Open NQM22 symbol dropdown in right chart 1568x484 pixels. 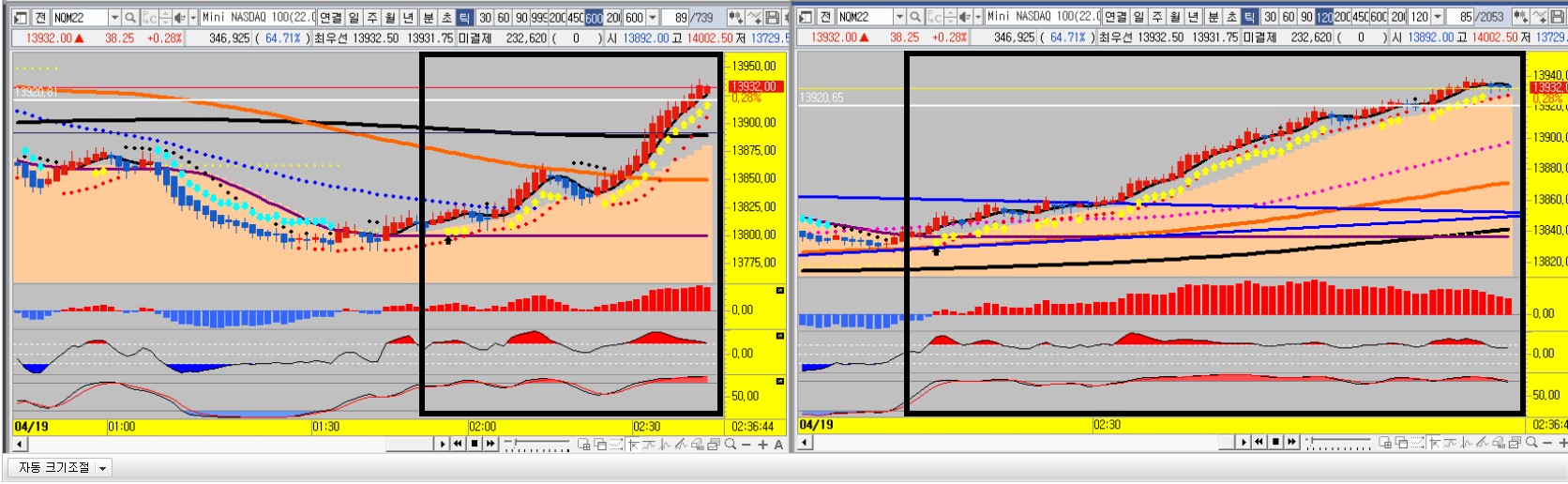coord(899,18)
